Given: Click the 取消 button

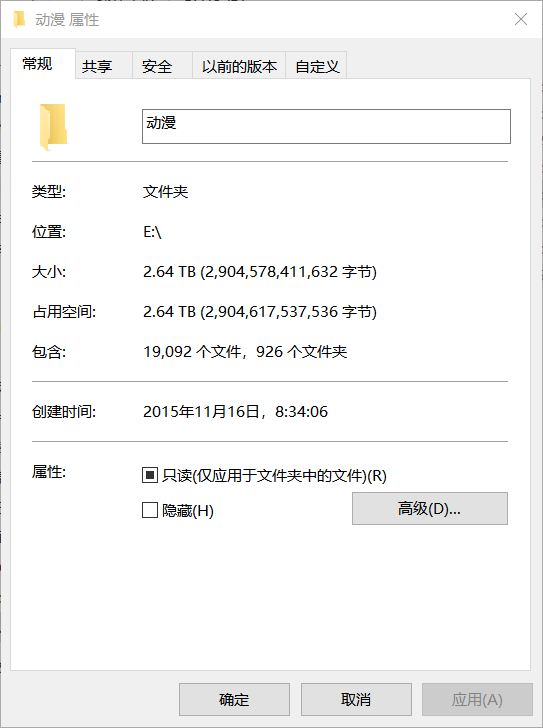Looking at the screenshot, I should pyautogui.click(x=356, y=699).
